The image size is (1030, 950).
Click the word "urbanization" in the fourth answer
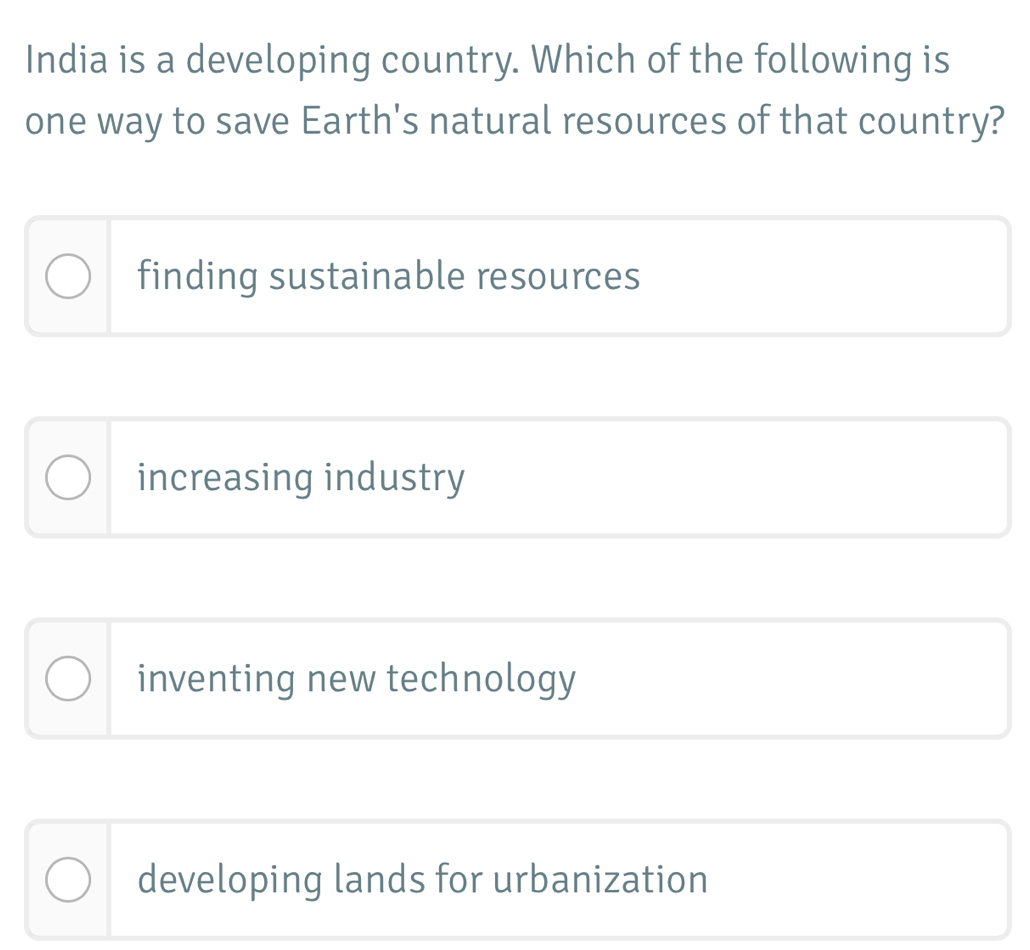(x=601, y=880)
